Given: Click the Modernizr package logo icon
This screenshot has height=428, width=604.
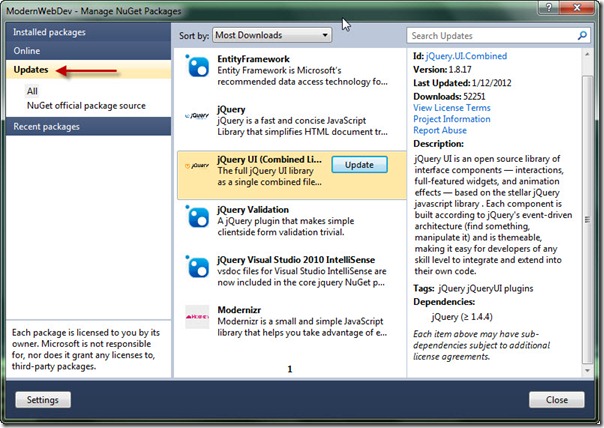Looking at the screenshot, I should pos(197,318).
